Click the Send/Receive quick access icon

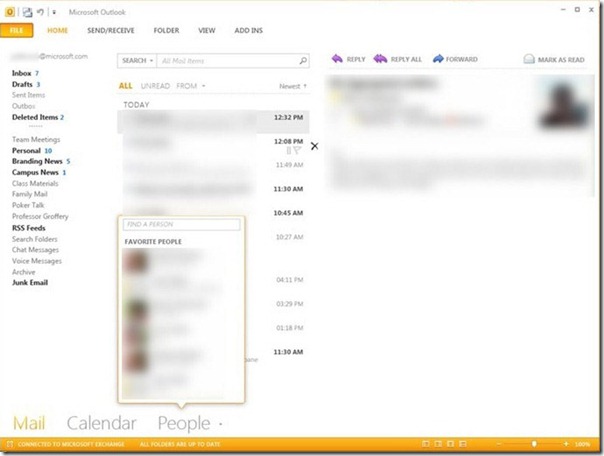tap(27, 12)
